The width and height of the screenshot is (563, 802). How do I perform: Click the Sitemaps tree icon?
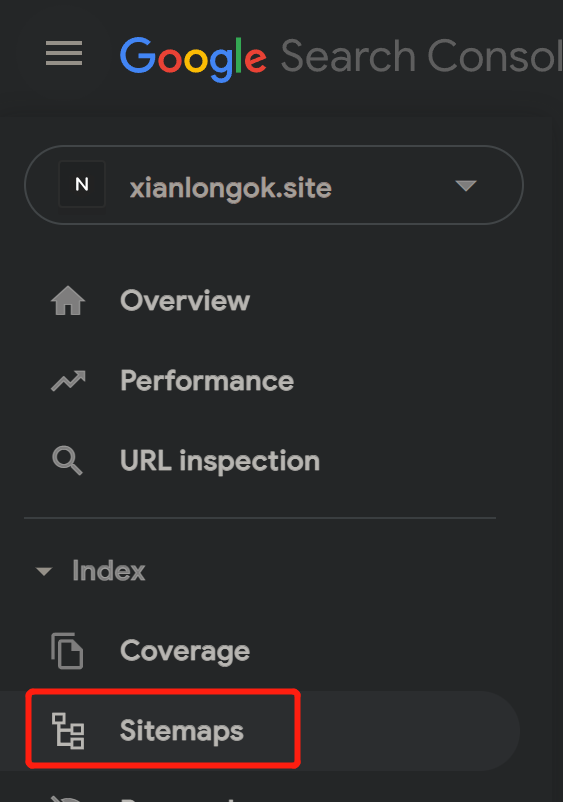coord(68,731)
